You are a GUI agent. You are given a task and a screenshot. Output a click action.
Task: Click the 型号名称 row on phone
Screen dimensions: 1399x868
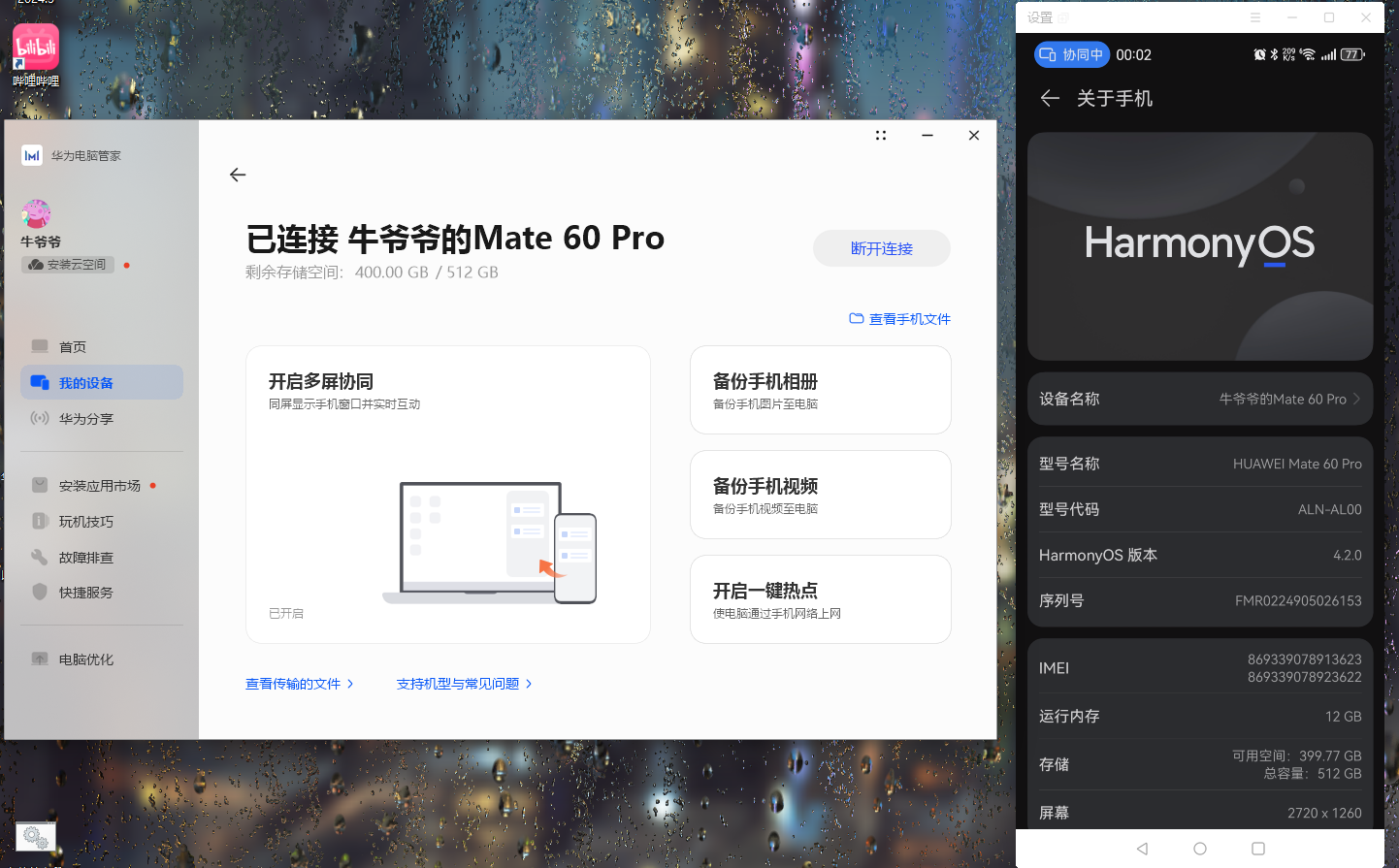point(1200,464)
